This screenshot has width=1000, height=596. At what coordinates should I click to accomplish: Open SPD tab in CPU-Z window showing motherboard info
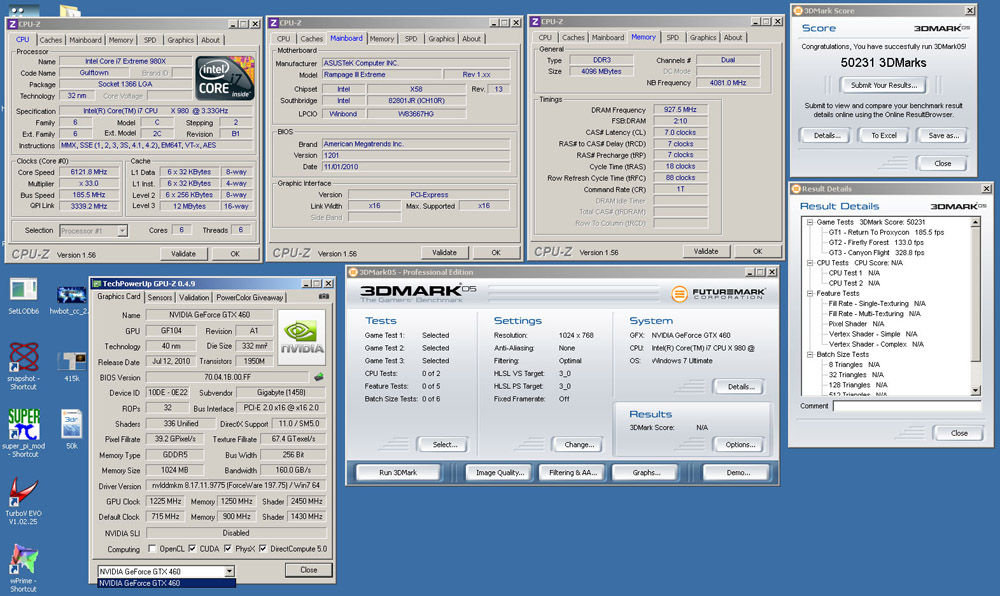pos(411,39)
